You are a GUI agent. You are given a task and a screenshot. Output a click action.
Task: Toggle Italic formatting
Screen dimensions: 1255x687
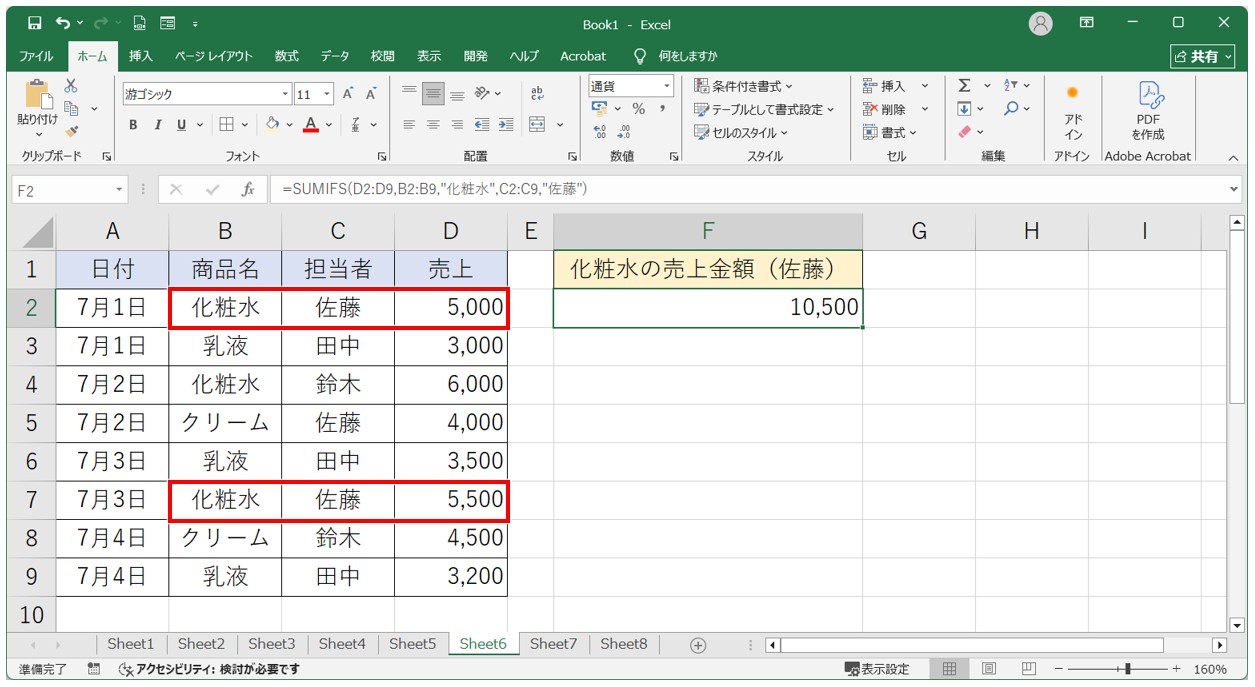pos(157,125)
